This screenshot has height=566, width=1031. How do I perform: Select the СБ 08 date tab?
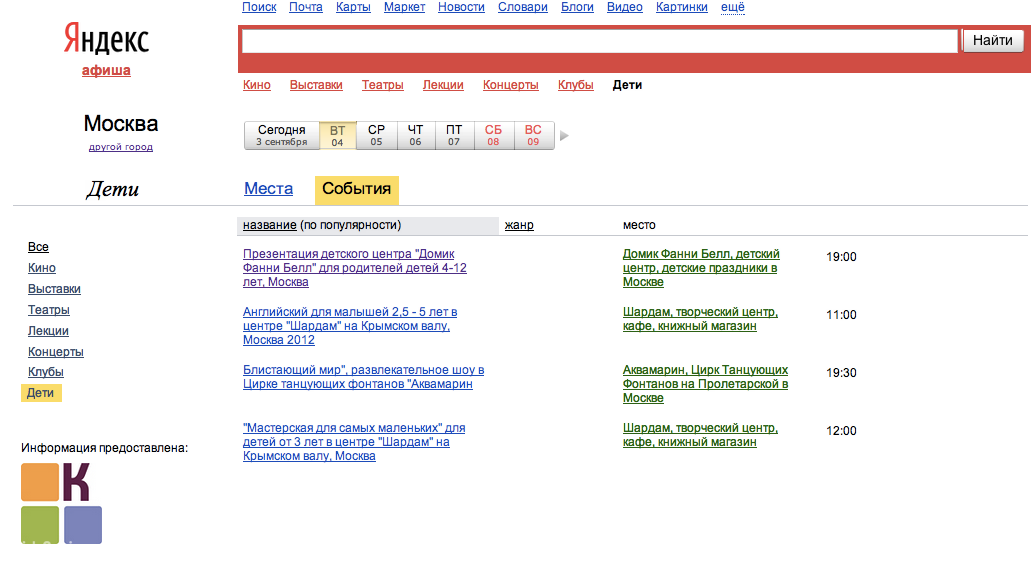(x=493, y=135)
